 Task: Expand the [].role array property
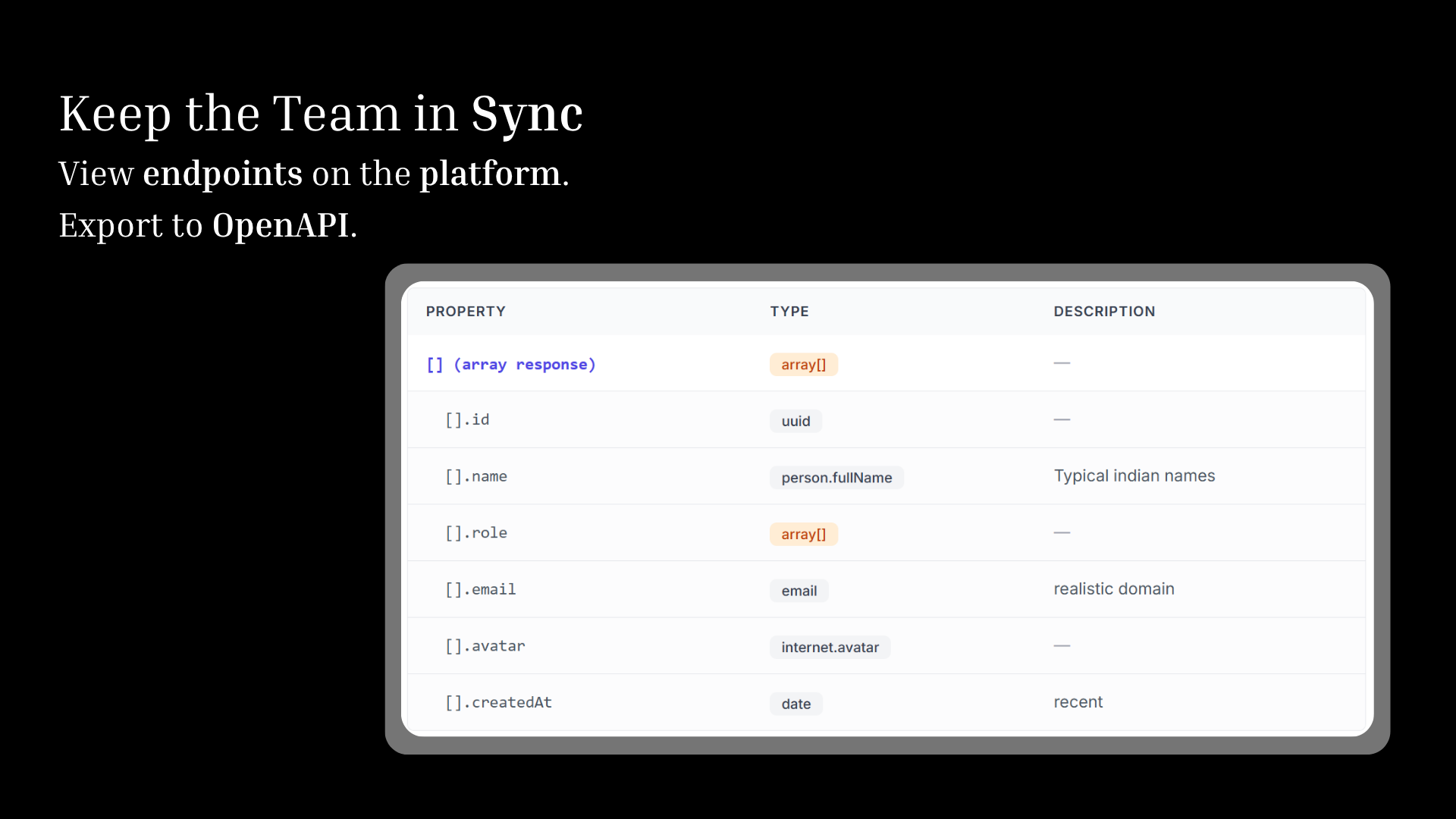tap(476, 532)
